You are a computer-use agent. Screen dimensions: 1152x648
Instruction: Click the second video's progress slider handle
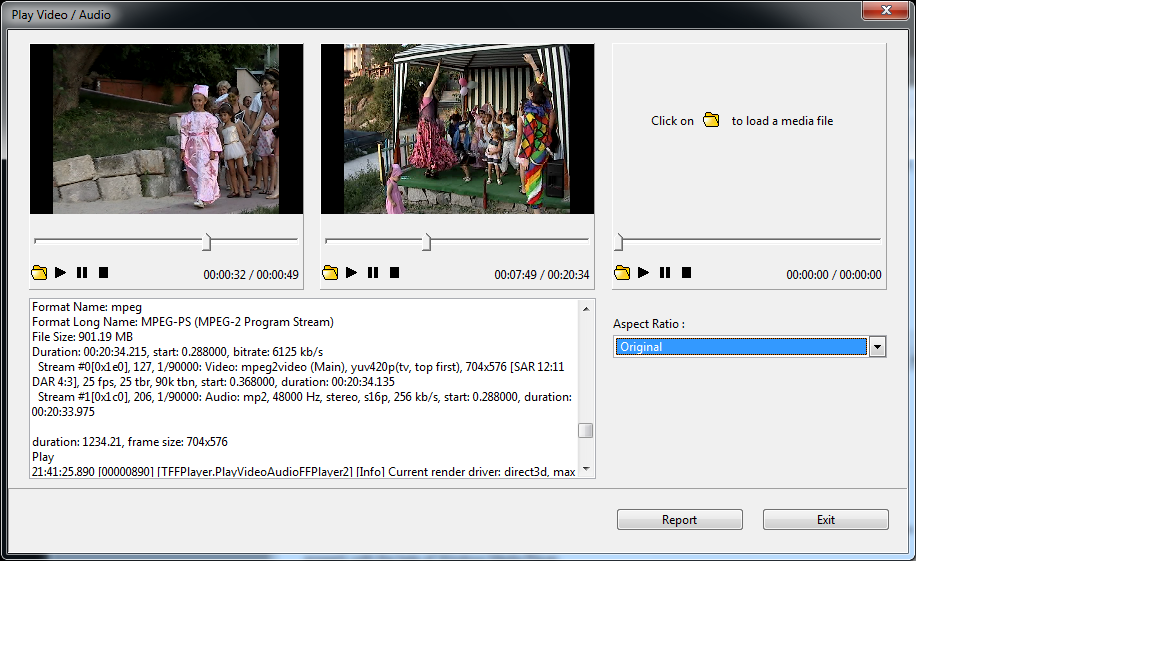428,240
